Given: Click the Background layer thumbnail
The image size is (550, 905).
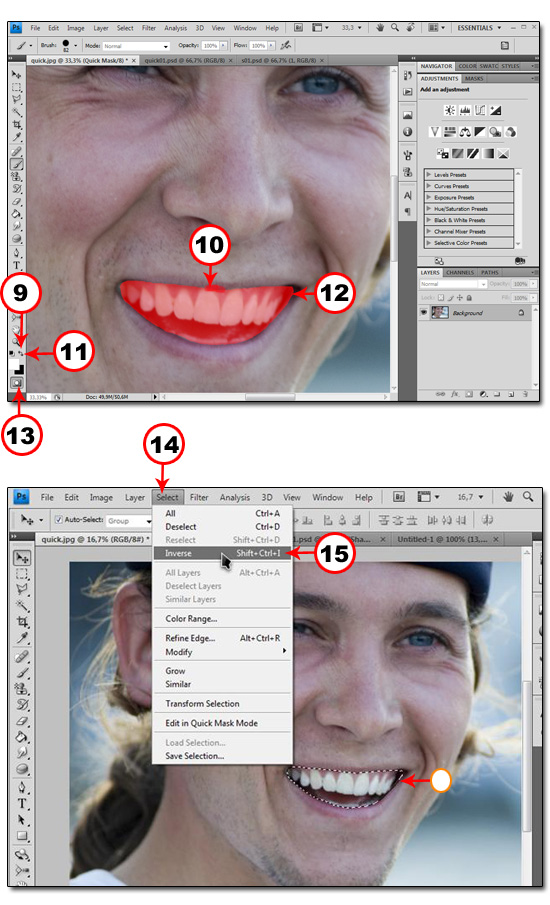Looking at the screenshot, I should (440, 312).
